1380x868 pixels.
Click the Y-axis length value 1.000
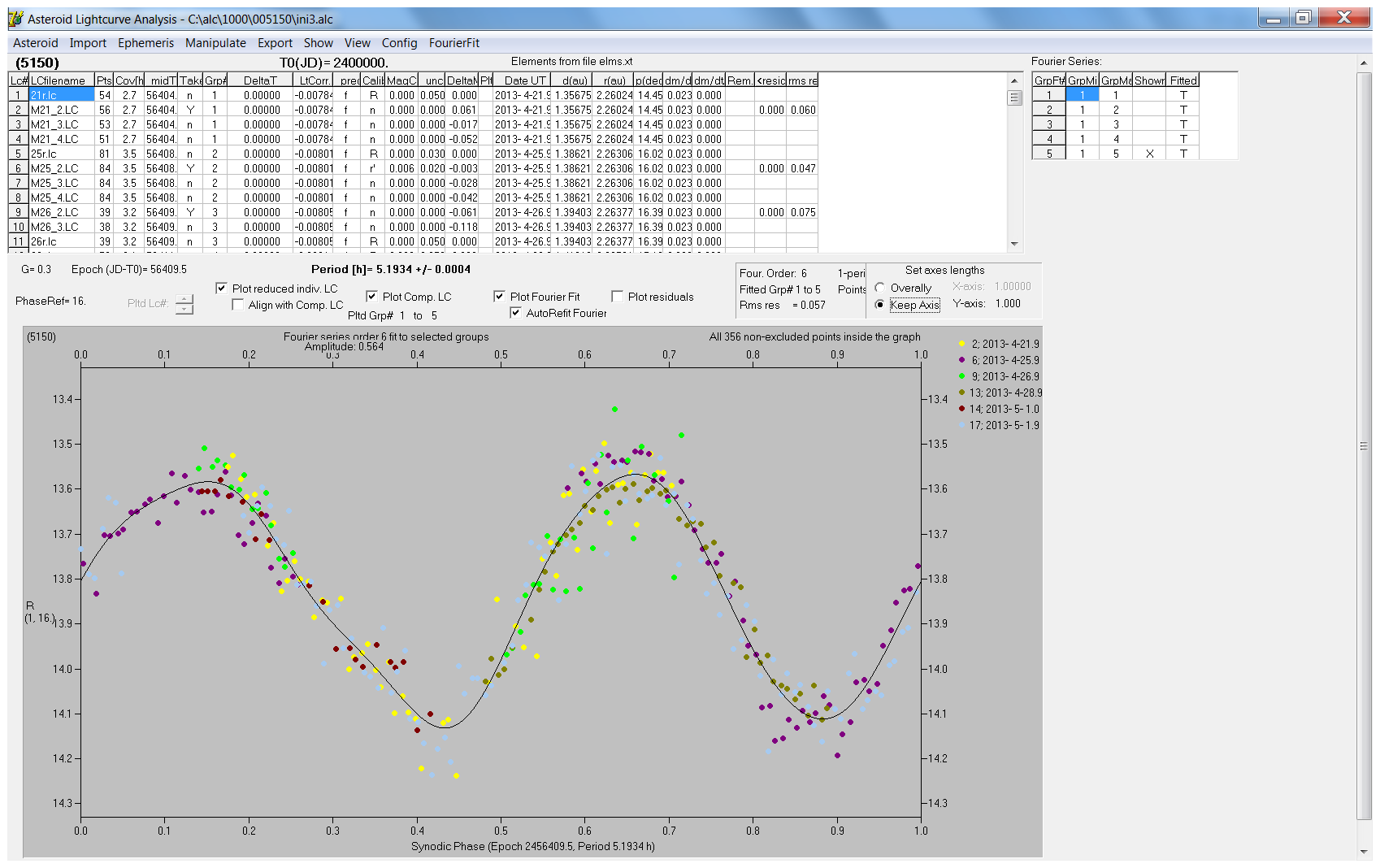1008,303
